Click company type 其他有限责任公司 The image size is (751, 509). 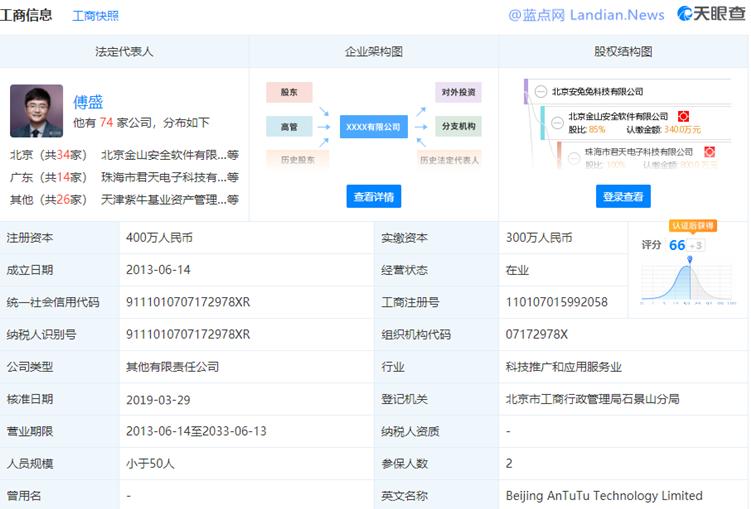tap(172, 367)
